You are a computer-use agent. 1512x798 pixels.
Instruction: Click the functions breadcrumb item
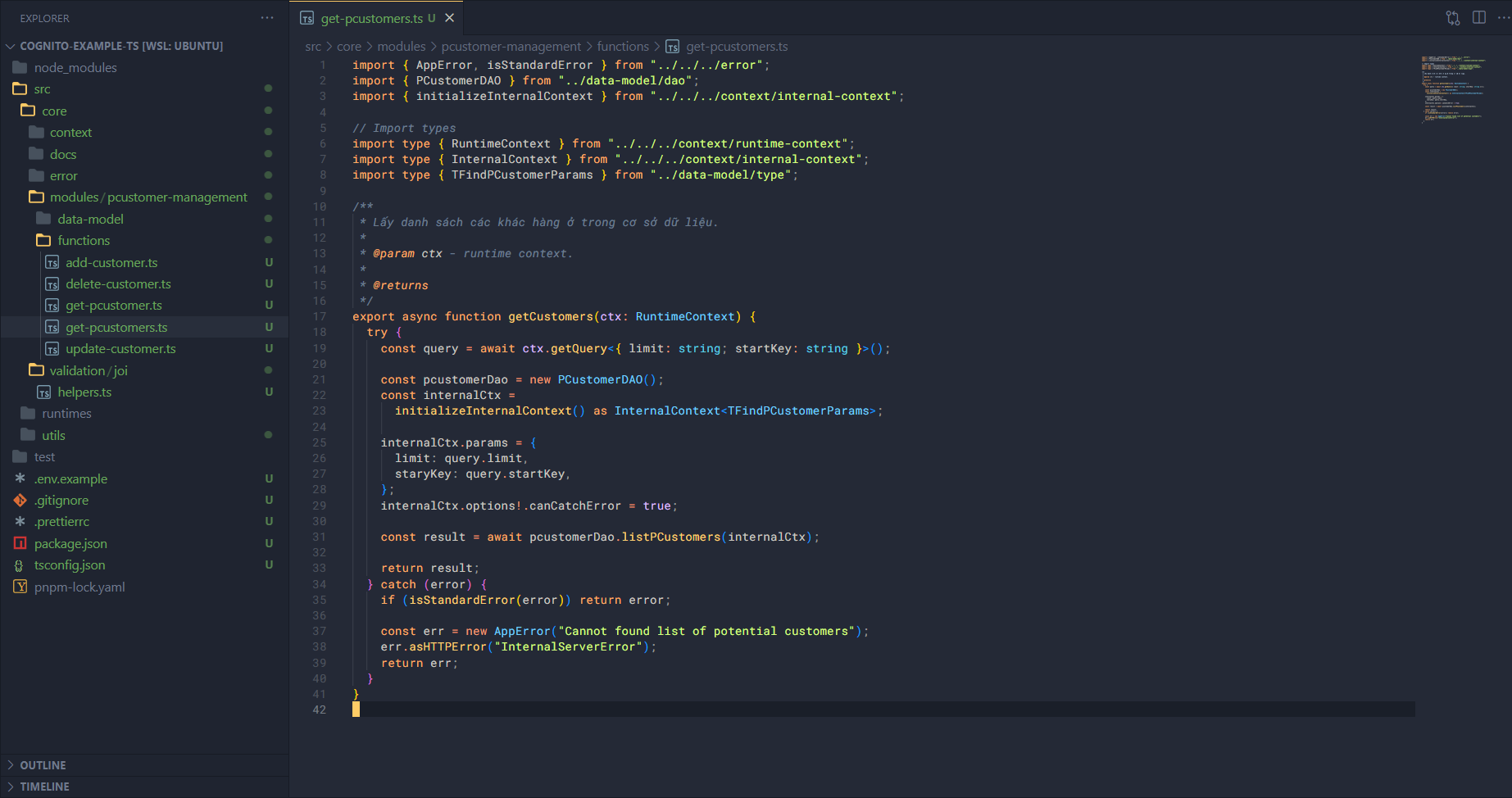pyautogui.click(x=622, y=47)
